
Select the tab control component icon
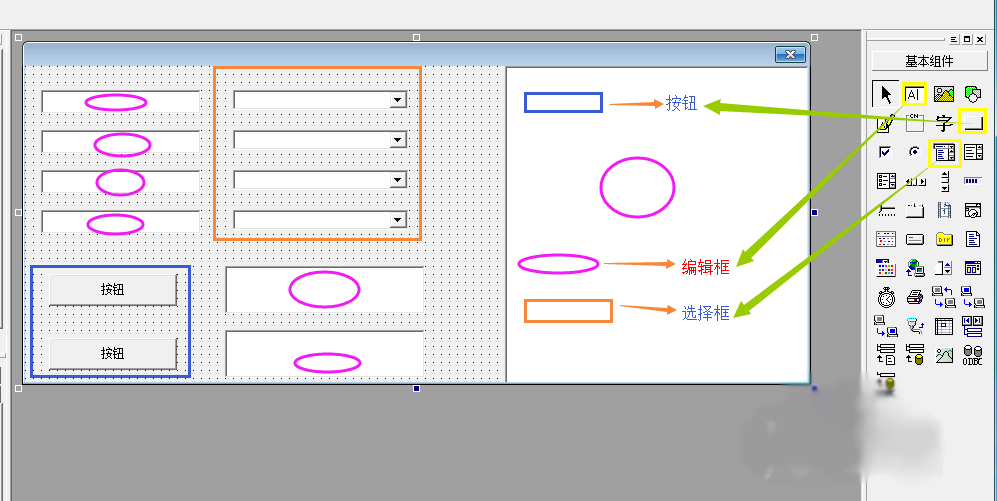[914, 210]
